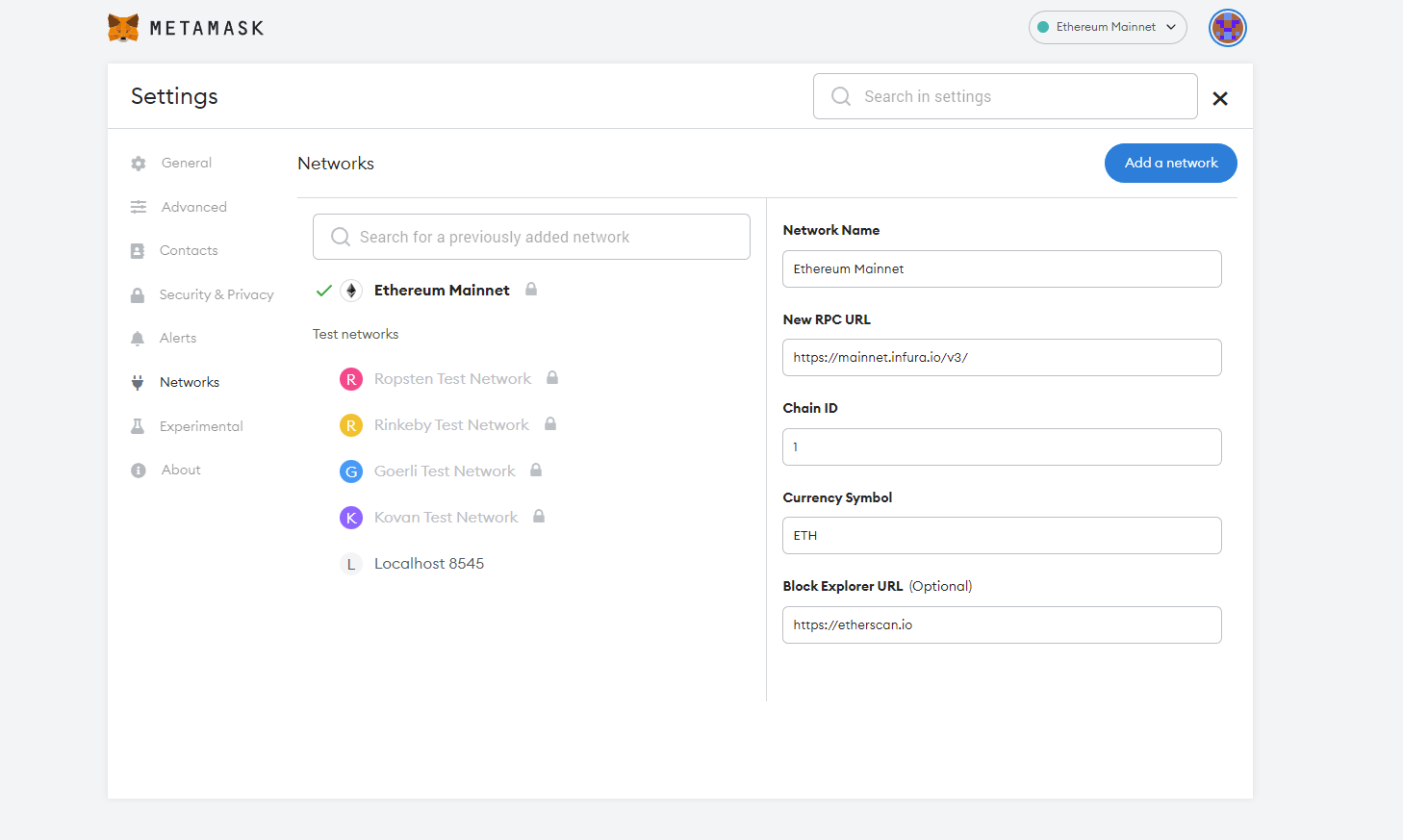Click the Settings page title
Viewport: 1403px width, 840px height.
click(174, 96)
